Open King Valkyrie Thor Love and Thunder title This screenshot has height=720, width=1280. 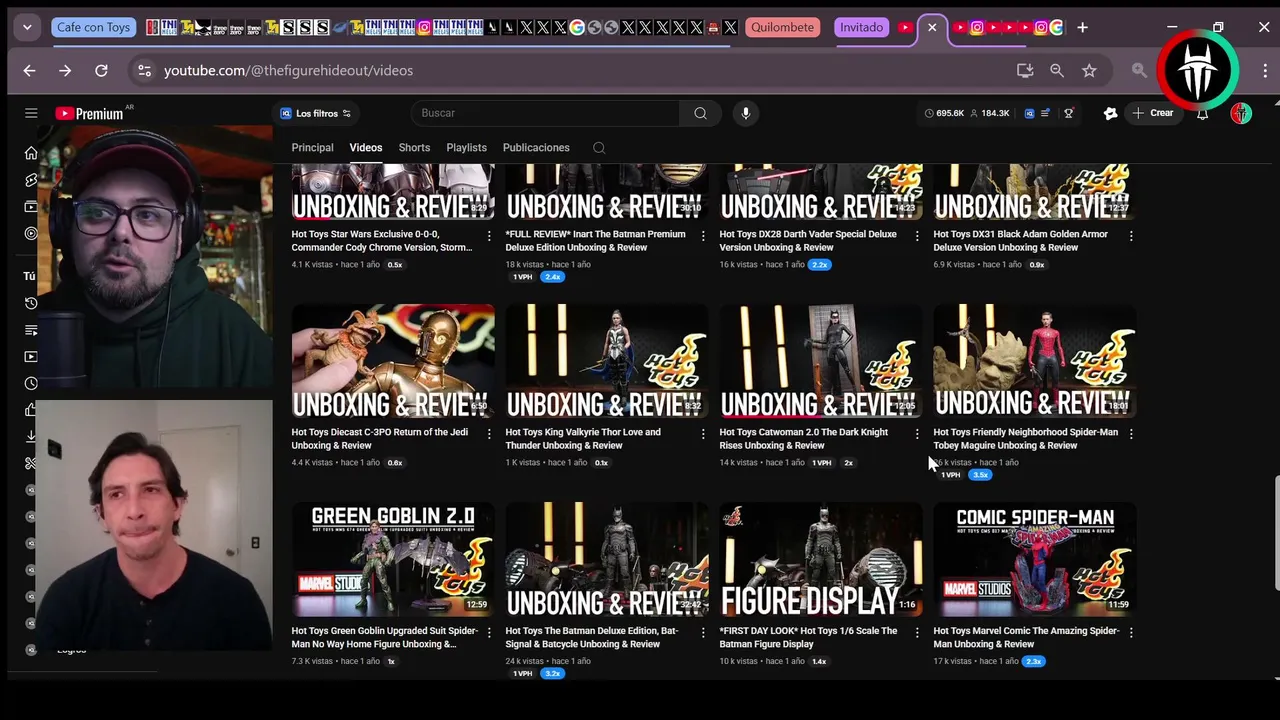pos(583,439)
